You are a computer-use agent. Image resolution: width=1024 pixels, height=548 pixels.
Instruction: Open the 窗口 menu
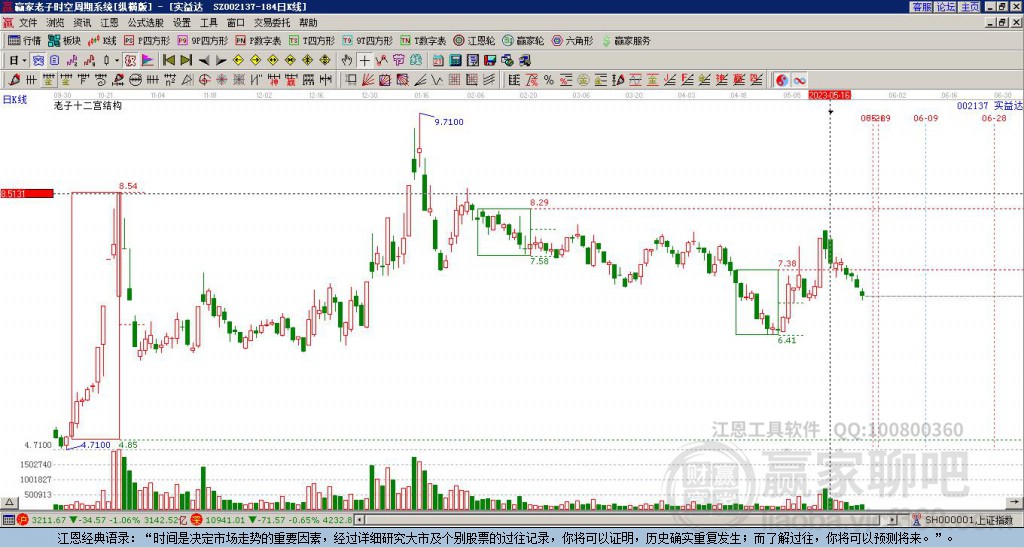[x=236, y=23]
